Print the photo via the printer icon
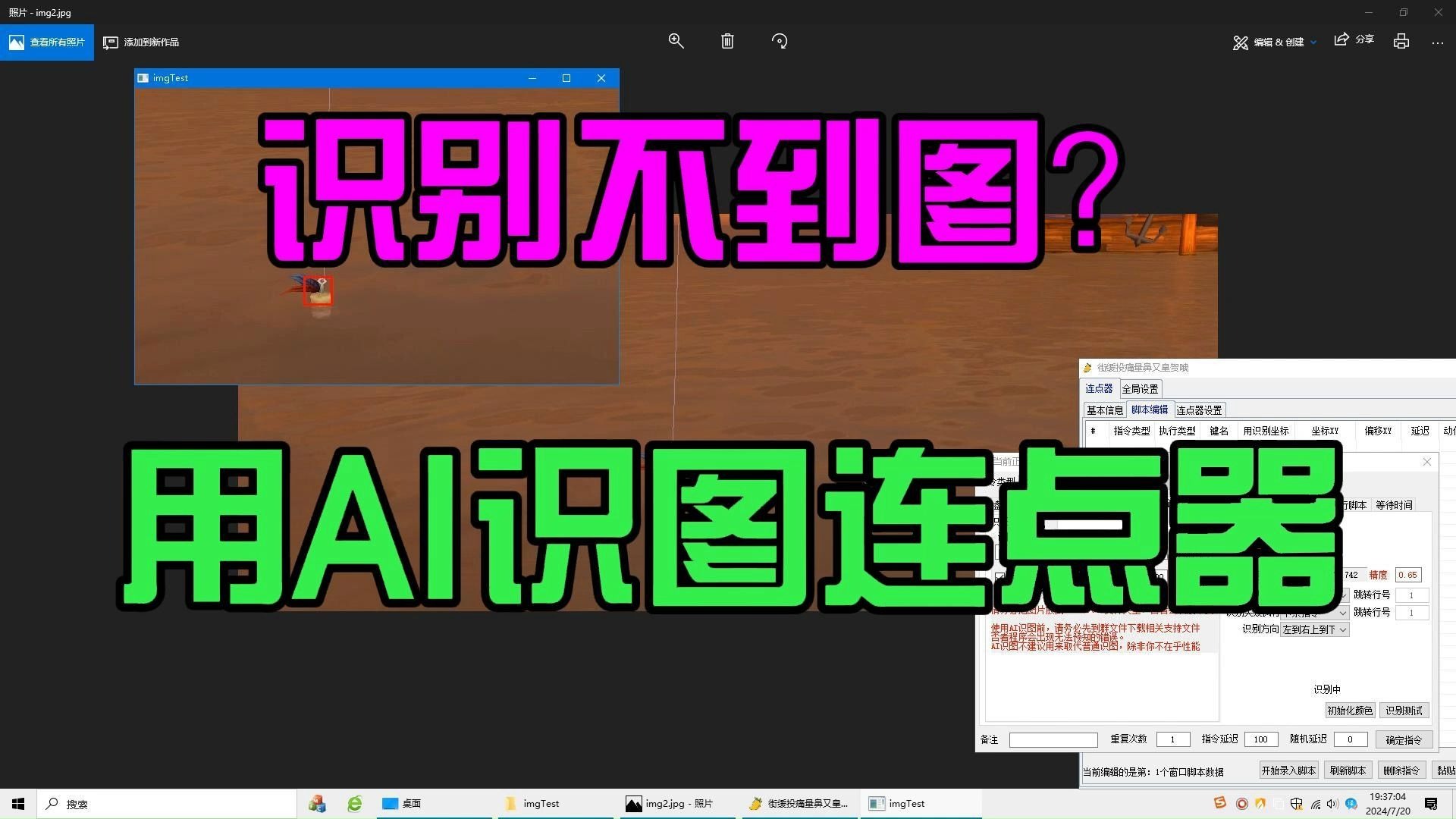The width and height of the screenshot is (1456, 819). pyautogui.click(x=1401, y=41)
